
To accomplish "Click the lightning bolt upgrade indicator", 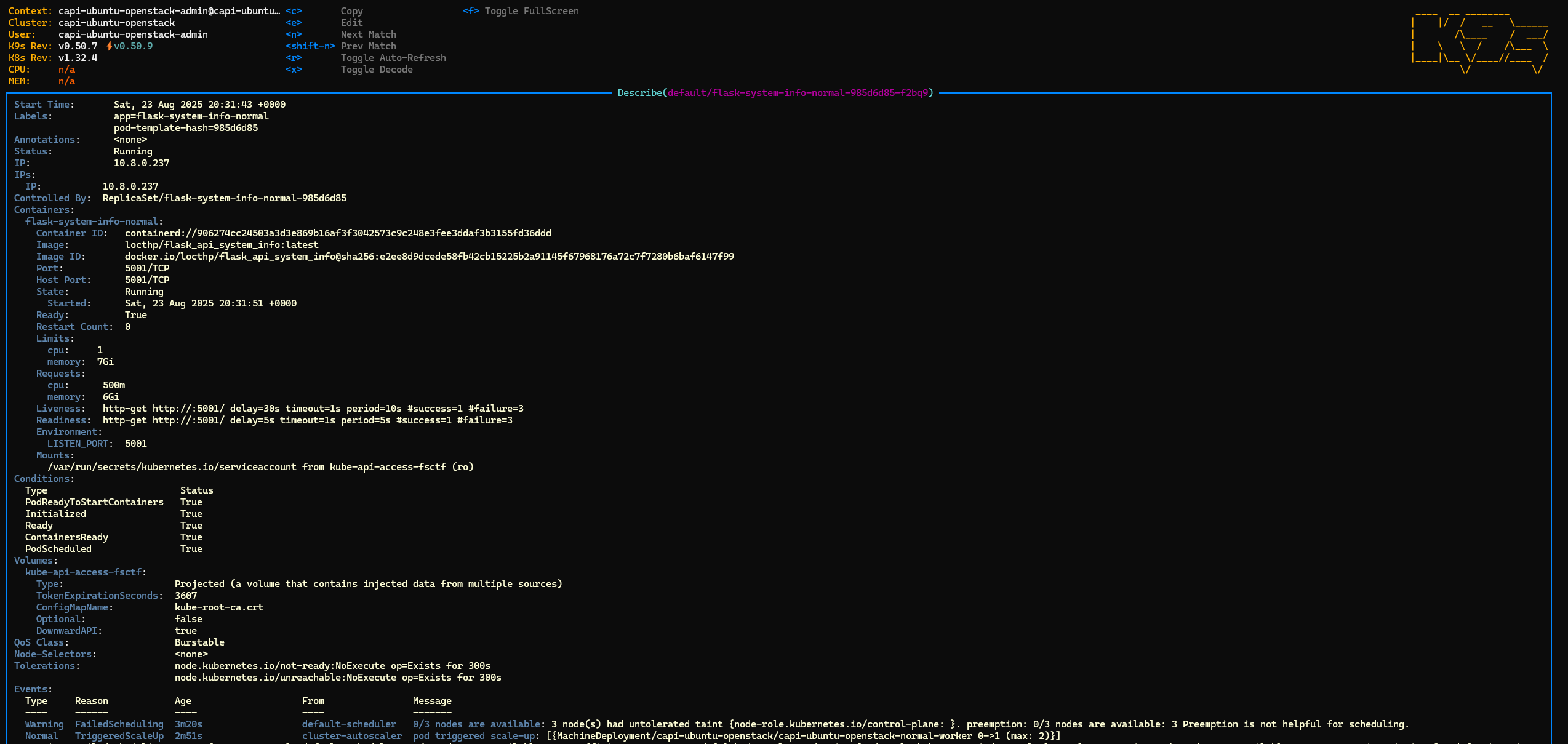I will 108,46.
